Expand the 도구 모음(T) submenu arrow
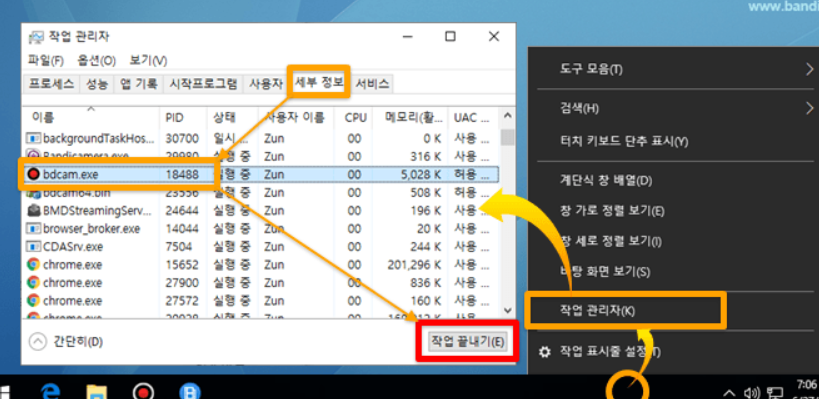Image resolution: width=819 pixels, height=399 pixels. [809, 69]
